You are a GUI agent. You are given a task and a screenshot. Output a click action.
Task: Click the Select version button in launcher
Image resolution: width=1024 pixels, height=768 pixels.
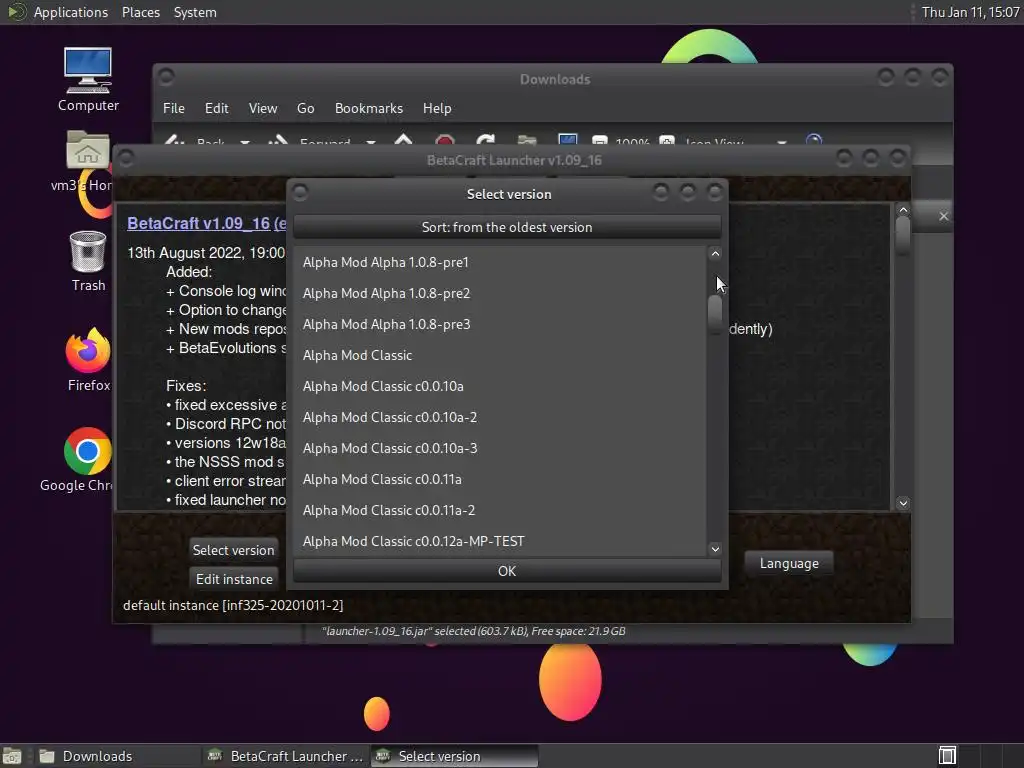233,550
